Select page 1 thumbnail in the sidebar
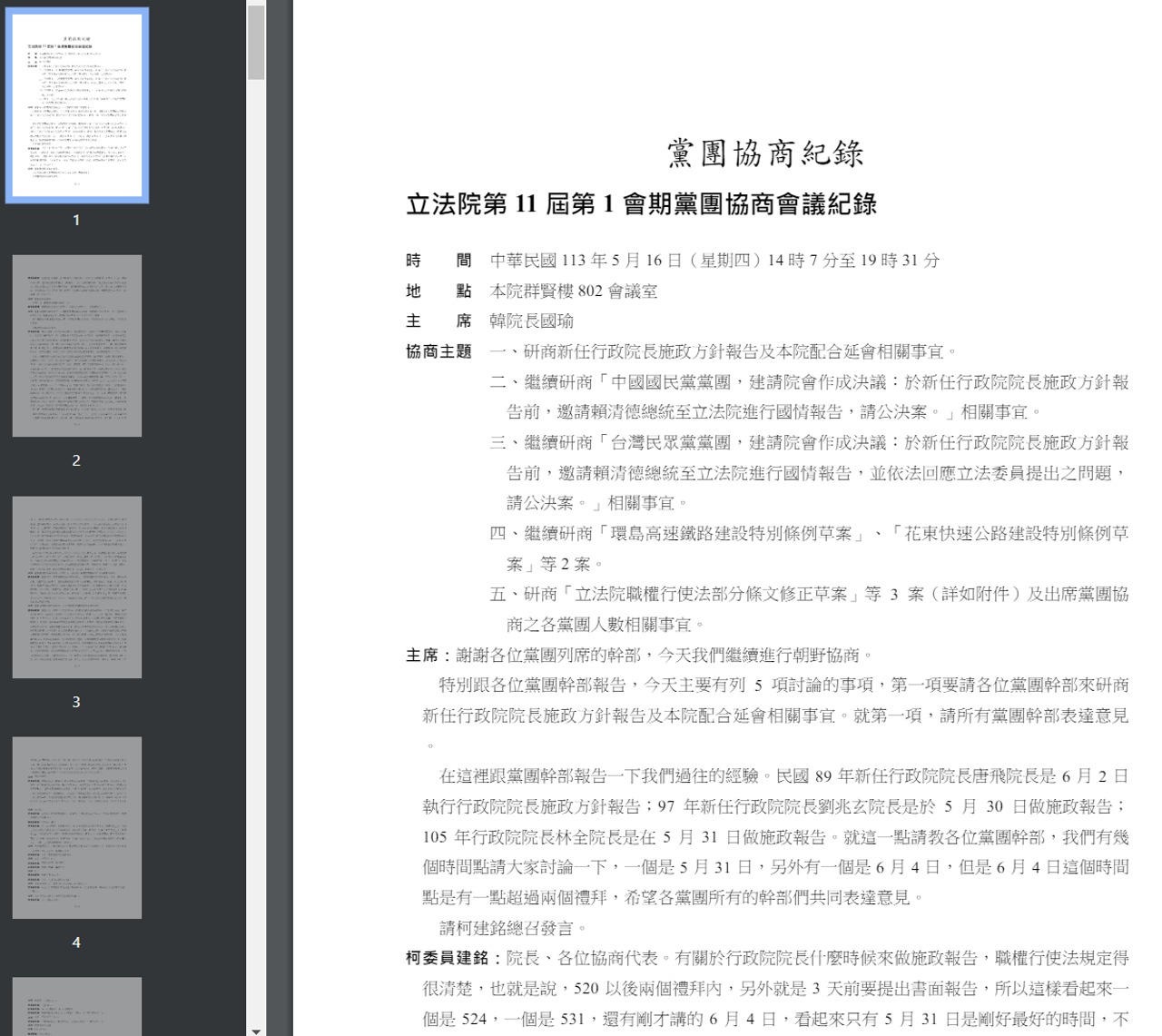This screenshot has width=1162, height=1036. point(77,105)
